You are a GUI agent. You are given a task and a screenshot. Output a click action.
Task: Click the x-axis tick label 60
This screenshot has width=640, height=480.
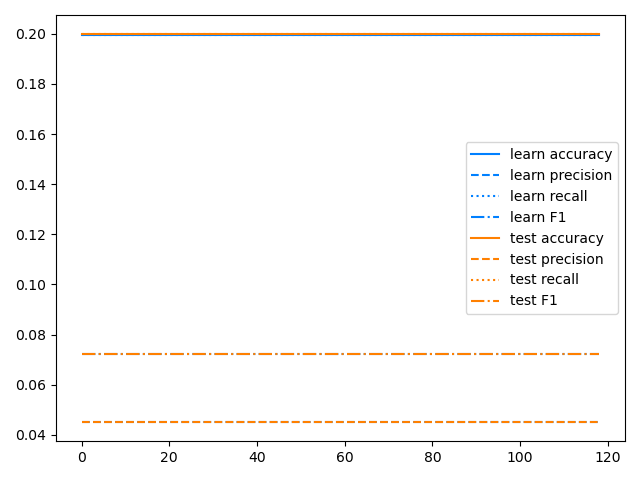click(x=345, y=457)
